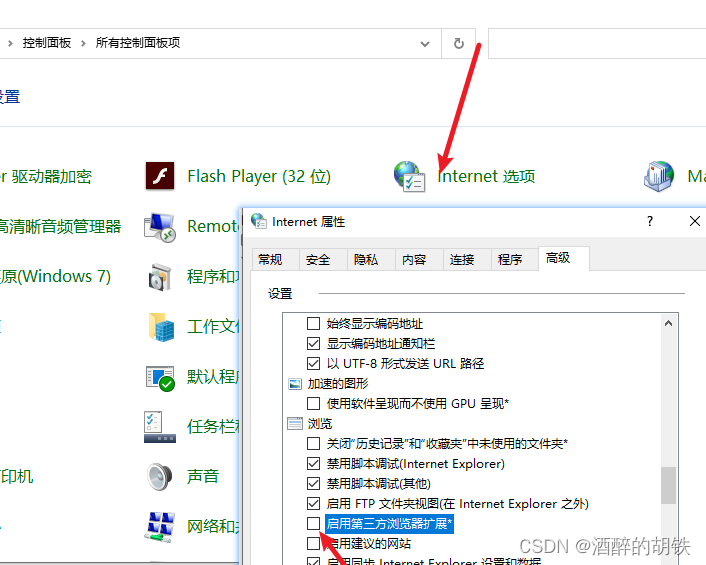Click the help question mark button
Screen dimensions: 706x565
[650, 221]
